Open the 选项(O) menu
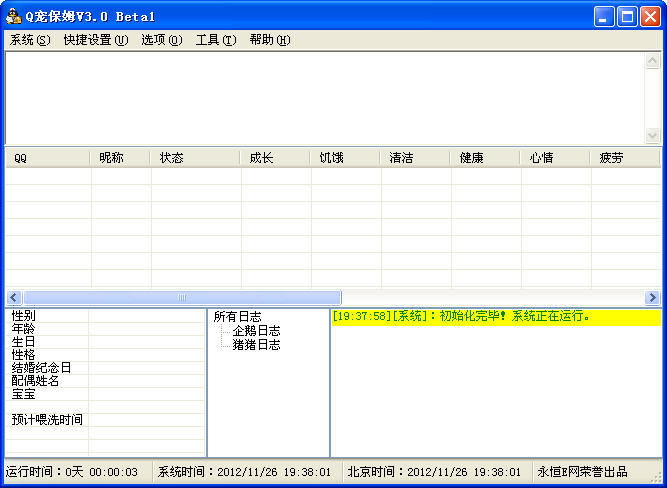 coord(162,40)
